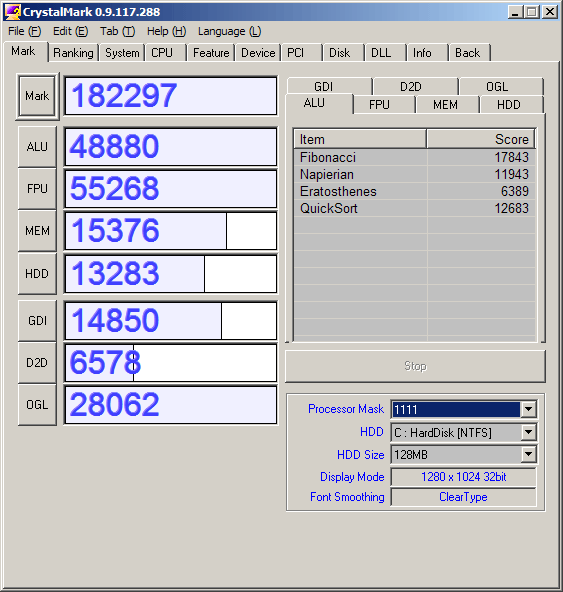Switch to the System tab
563x592 pixels.
click(x=122, y=53)
